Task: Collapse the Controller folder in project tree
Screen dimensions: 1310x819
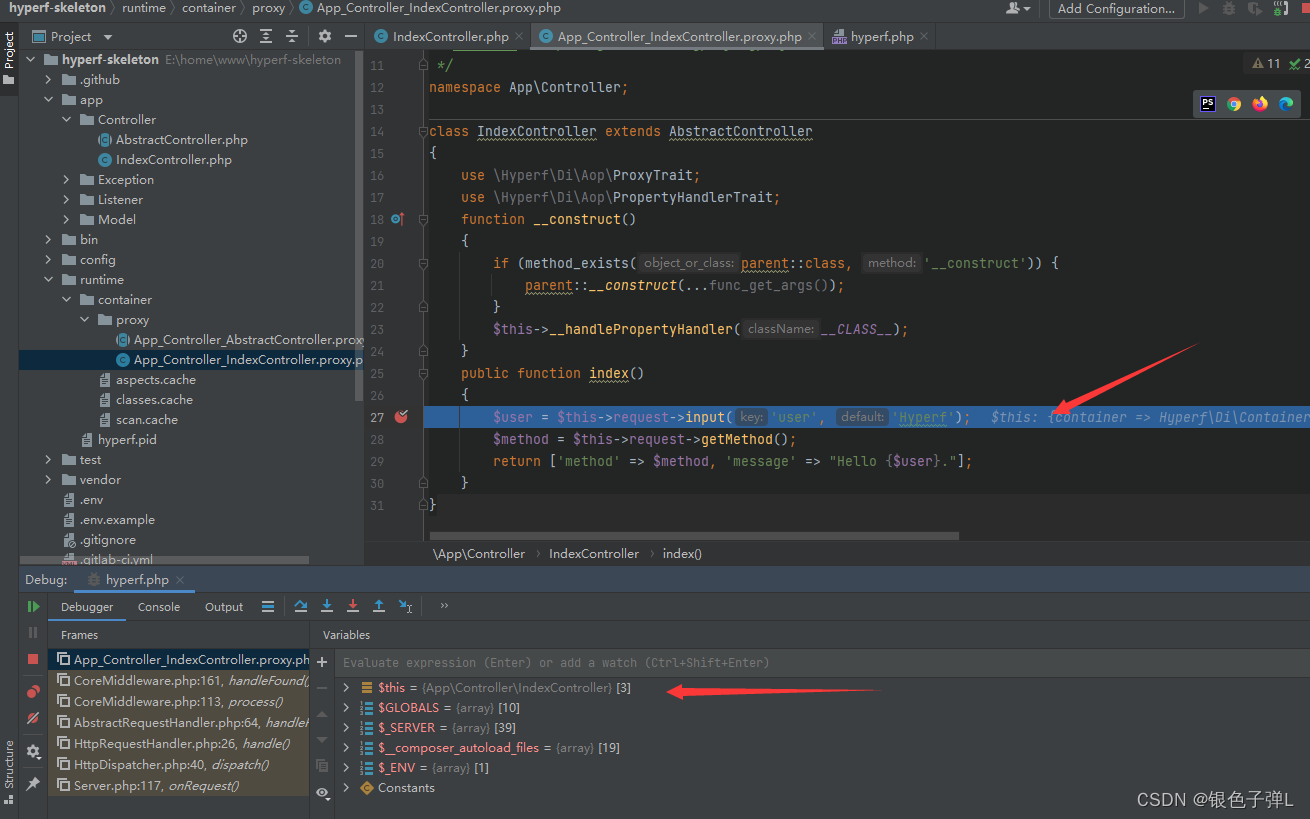Action: click(66, 119)
